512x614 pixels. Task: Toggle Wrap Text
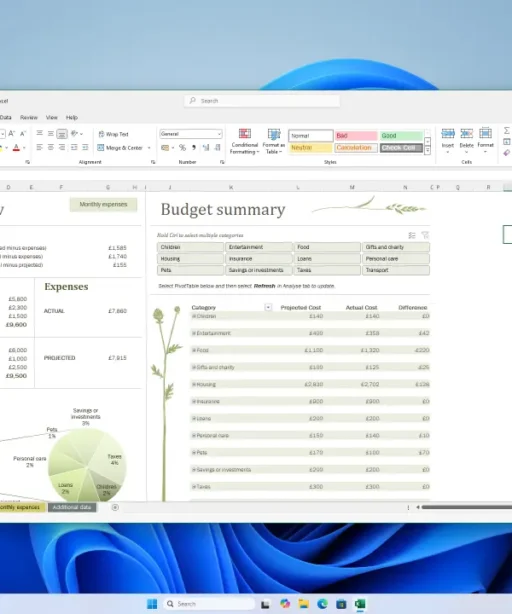113,134
